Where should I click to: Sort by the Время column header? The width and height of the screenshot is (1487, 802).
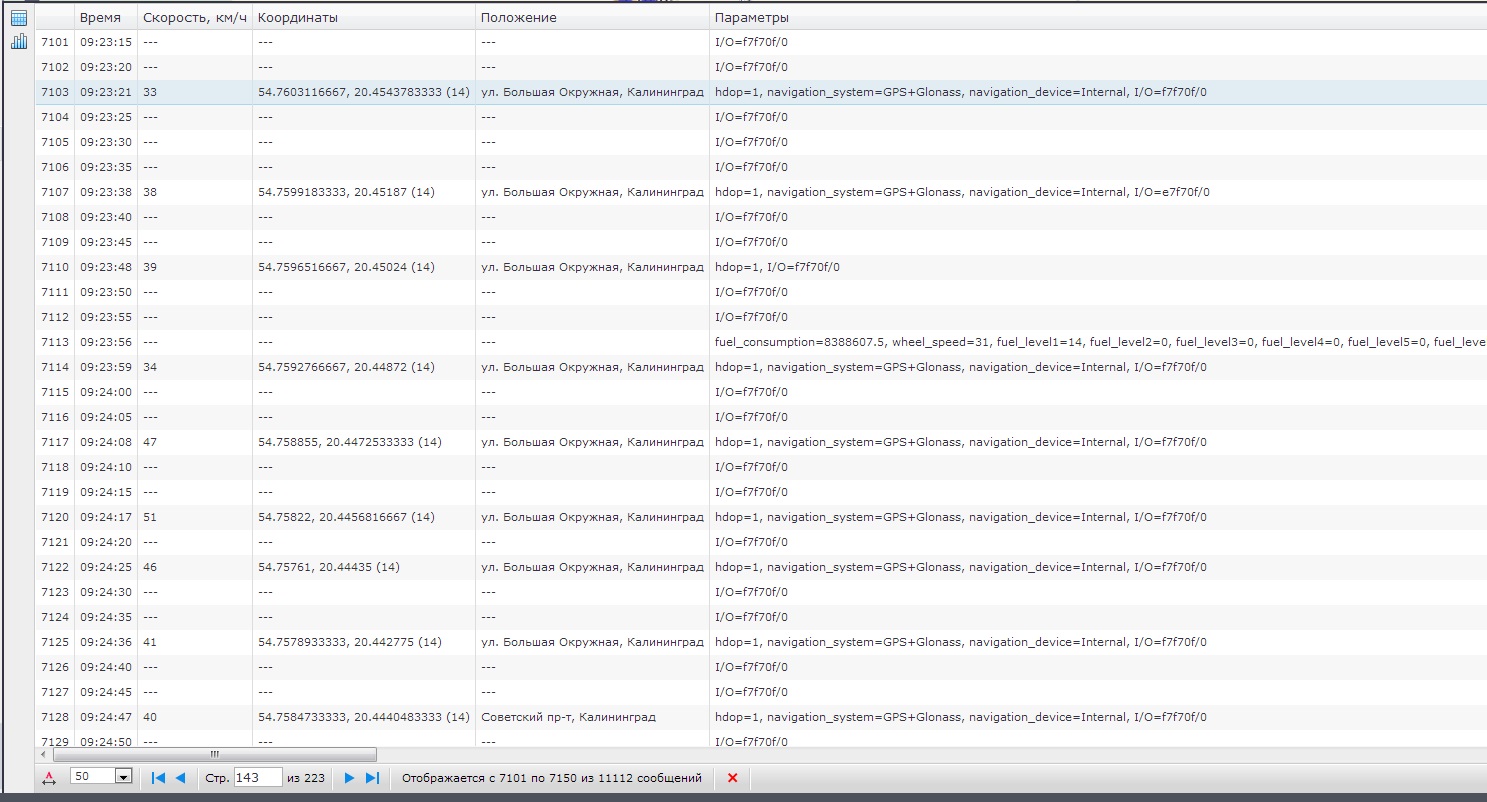pos(100,18)
